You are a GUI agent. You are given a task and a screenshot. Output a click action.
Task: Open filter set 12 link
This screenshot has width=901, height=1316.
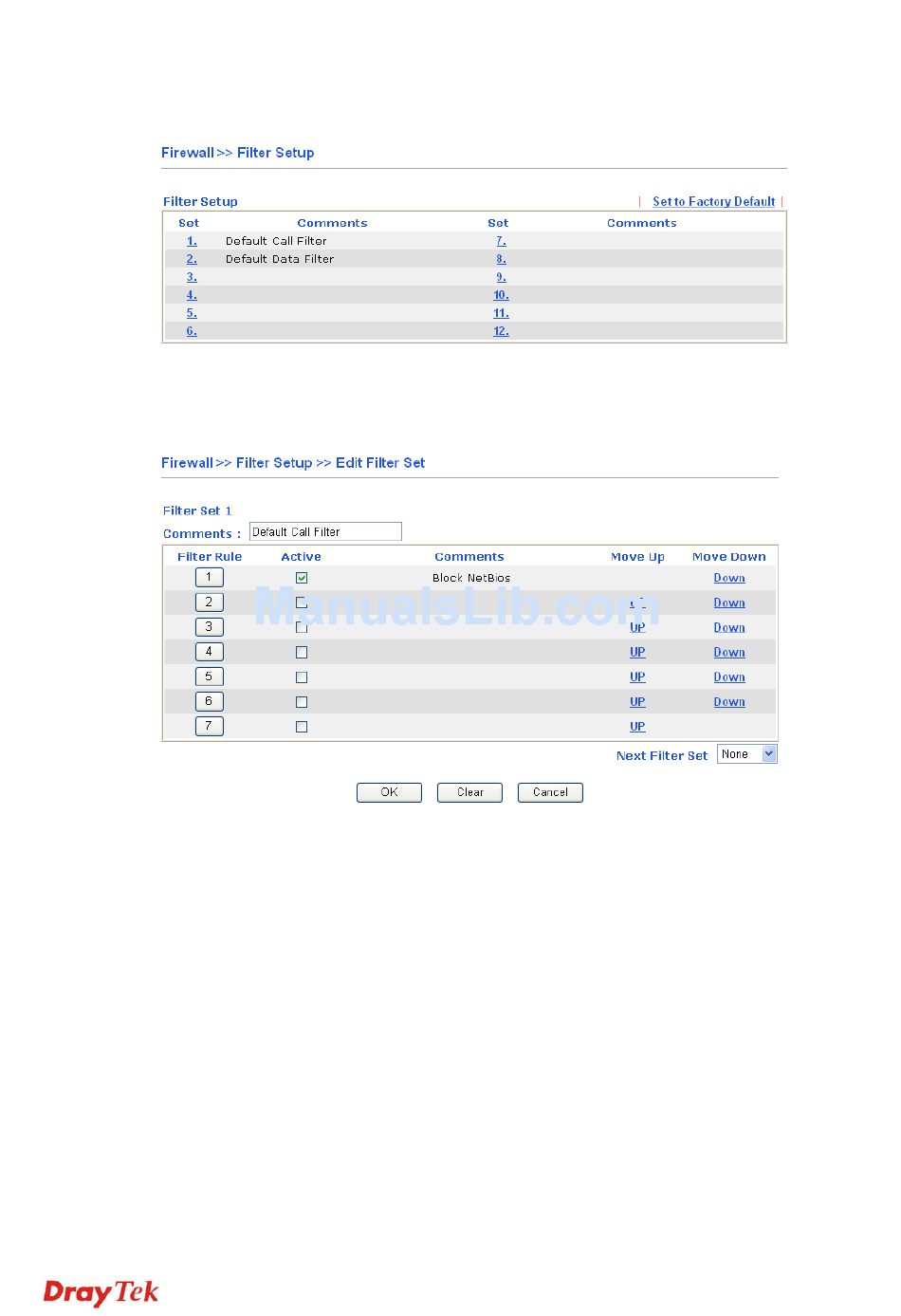click(501, 331)
